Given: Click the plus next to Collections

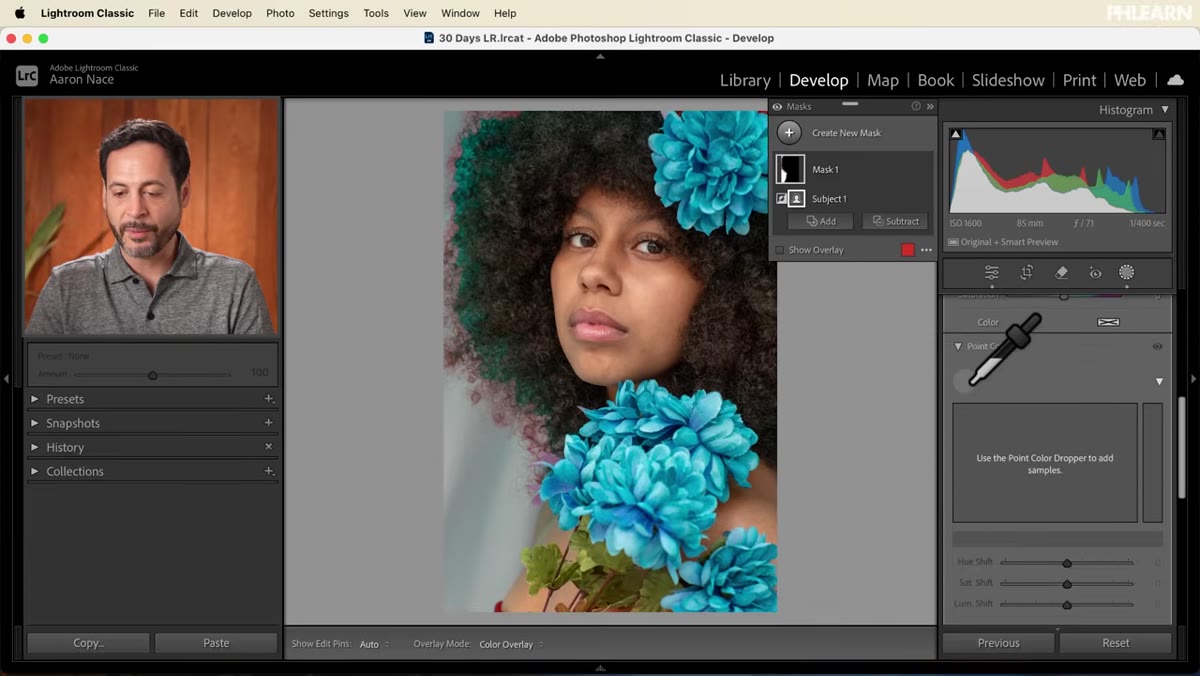Looking at the screenshot, I should point(268,471).
